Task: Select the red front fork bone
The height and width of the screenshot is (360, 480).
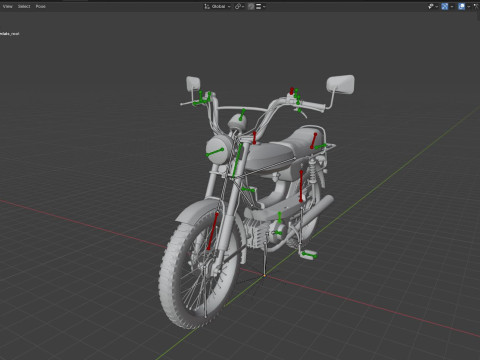Action: [x=213, y=231]
